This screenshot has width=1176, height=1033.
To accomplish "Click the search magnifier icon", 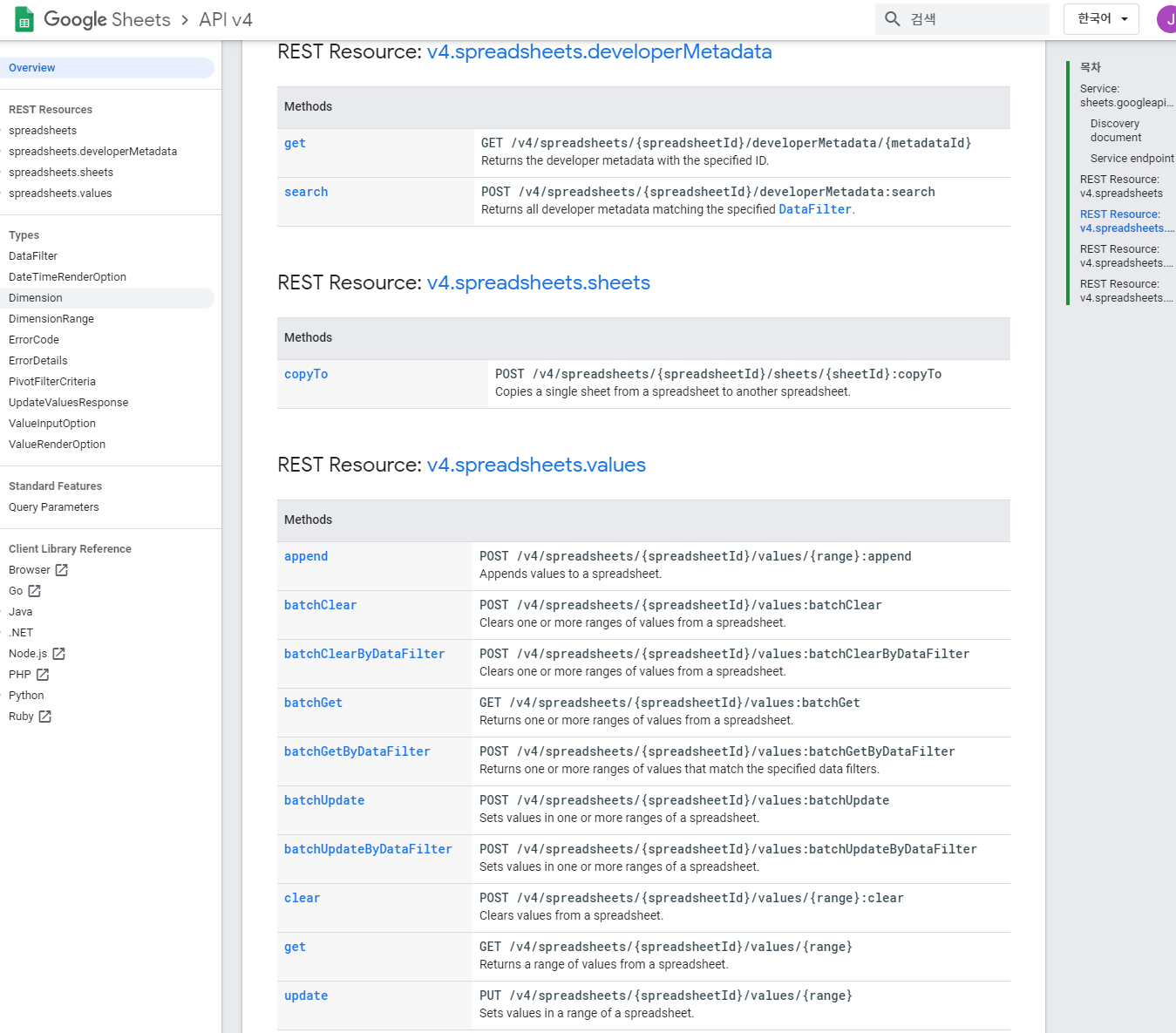I will [x=893, y=19].
